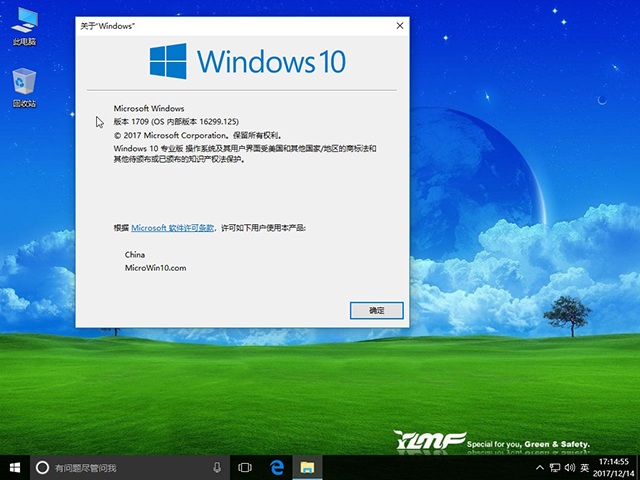Open Task View from the taskbar
The height and width of the screenshot is (480, 640).
coord(245,467)
